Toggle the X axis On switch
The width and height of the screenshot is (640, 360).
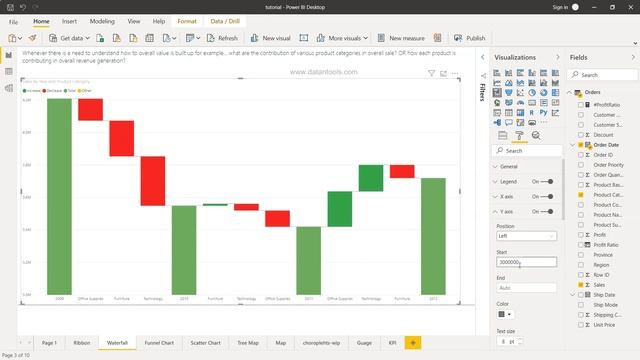click(x=547, y=197)
